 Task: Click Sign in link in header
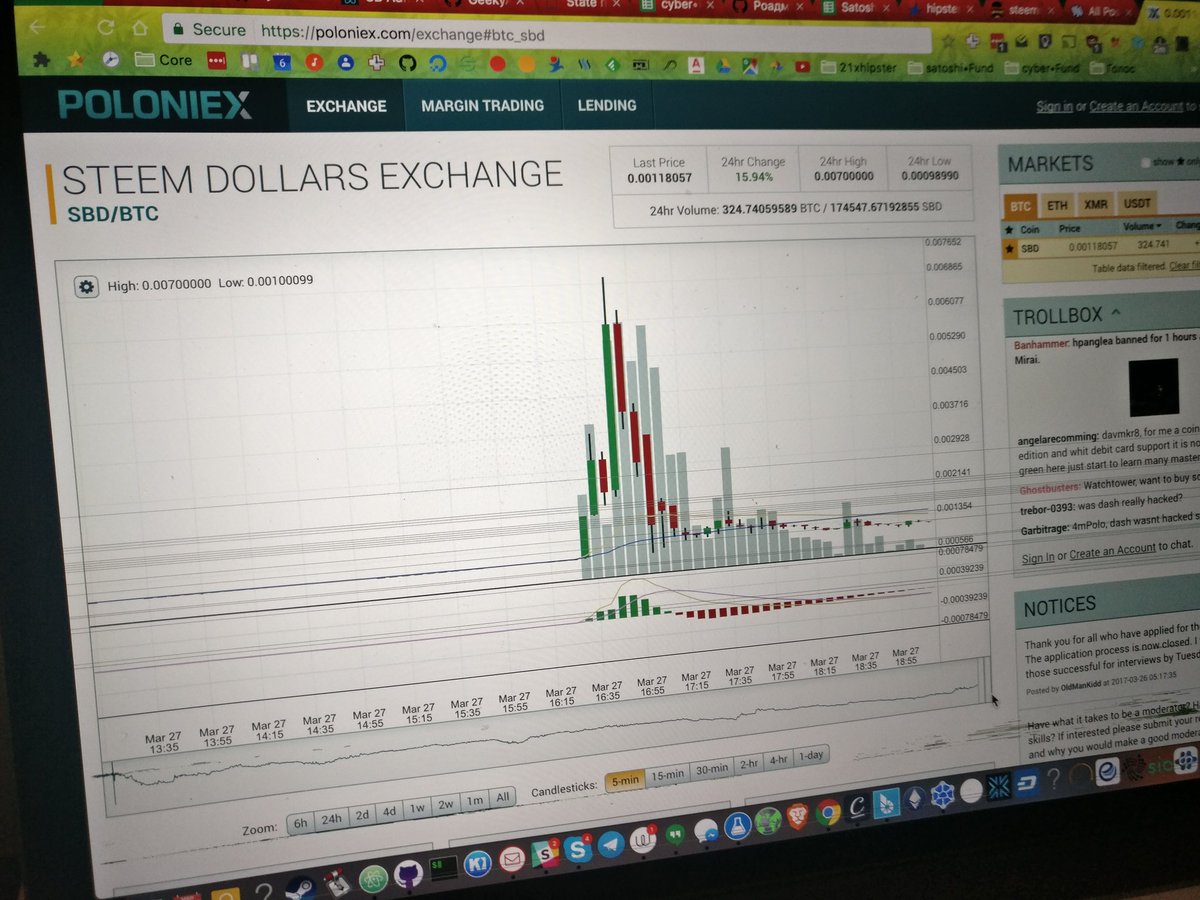(1054, 107)
